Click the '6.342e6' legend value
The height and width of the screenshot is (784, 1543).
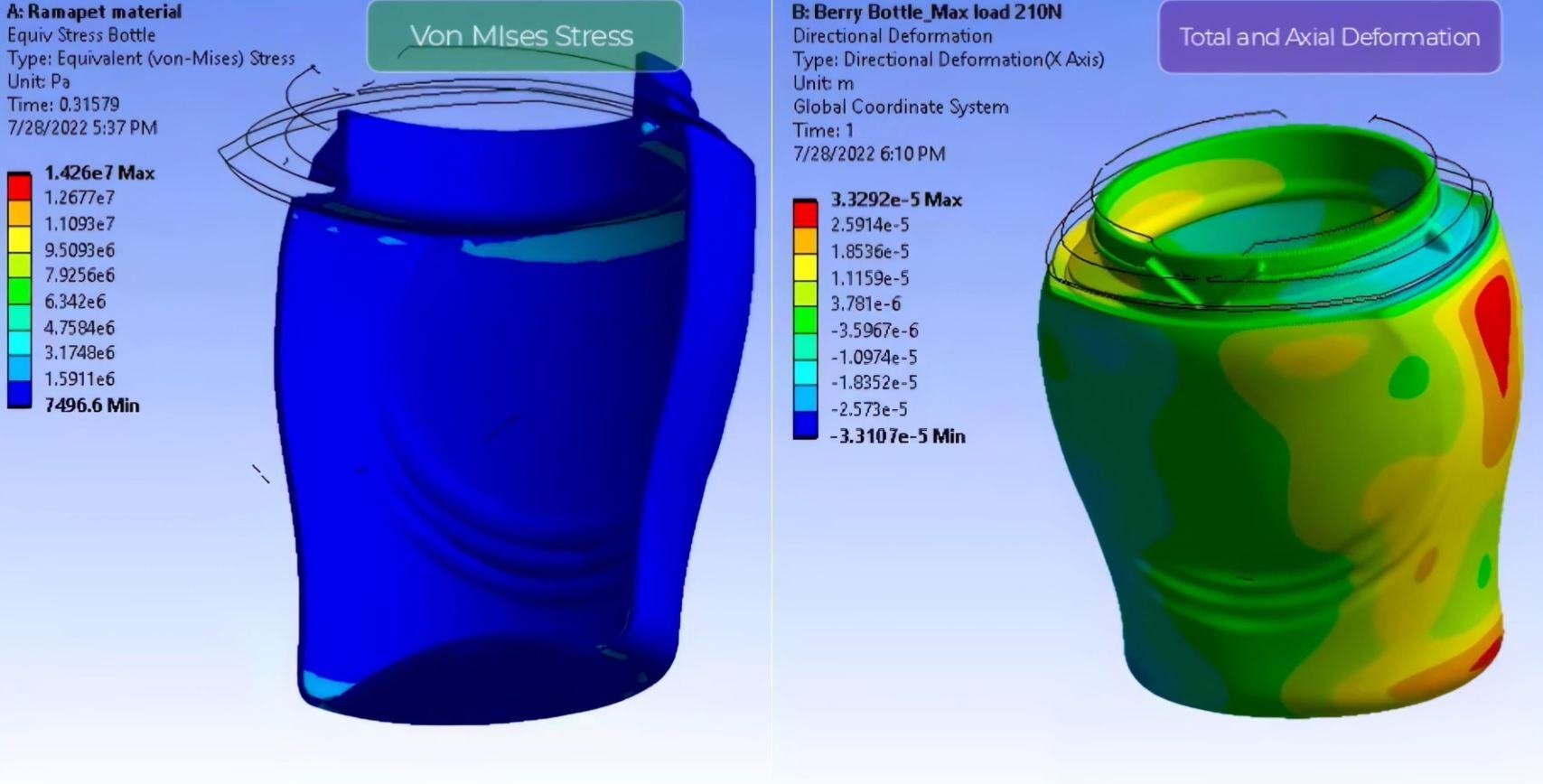pos(75,302)
